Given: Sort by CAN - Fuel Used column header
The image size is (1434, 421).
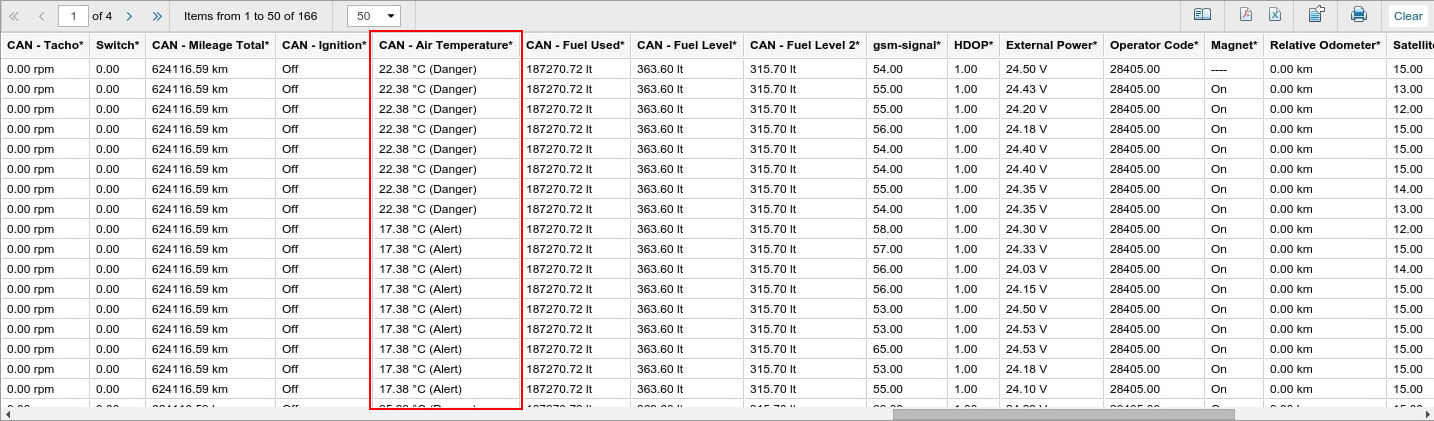Looking at the screenshot, I should pos(575,45).
